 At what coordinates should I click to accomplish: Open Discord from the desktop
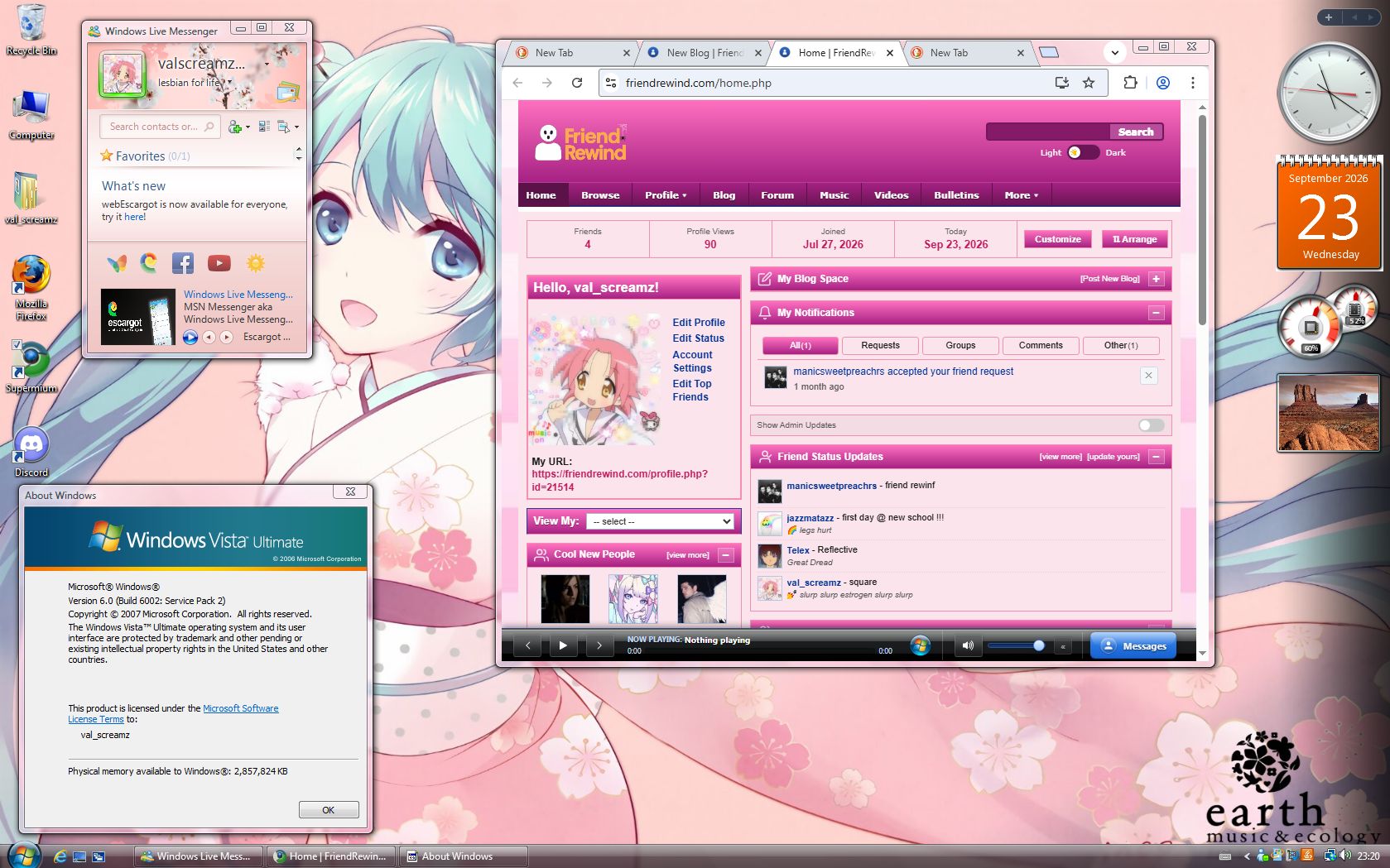point(31,453)
